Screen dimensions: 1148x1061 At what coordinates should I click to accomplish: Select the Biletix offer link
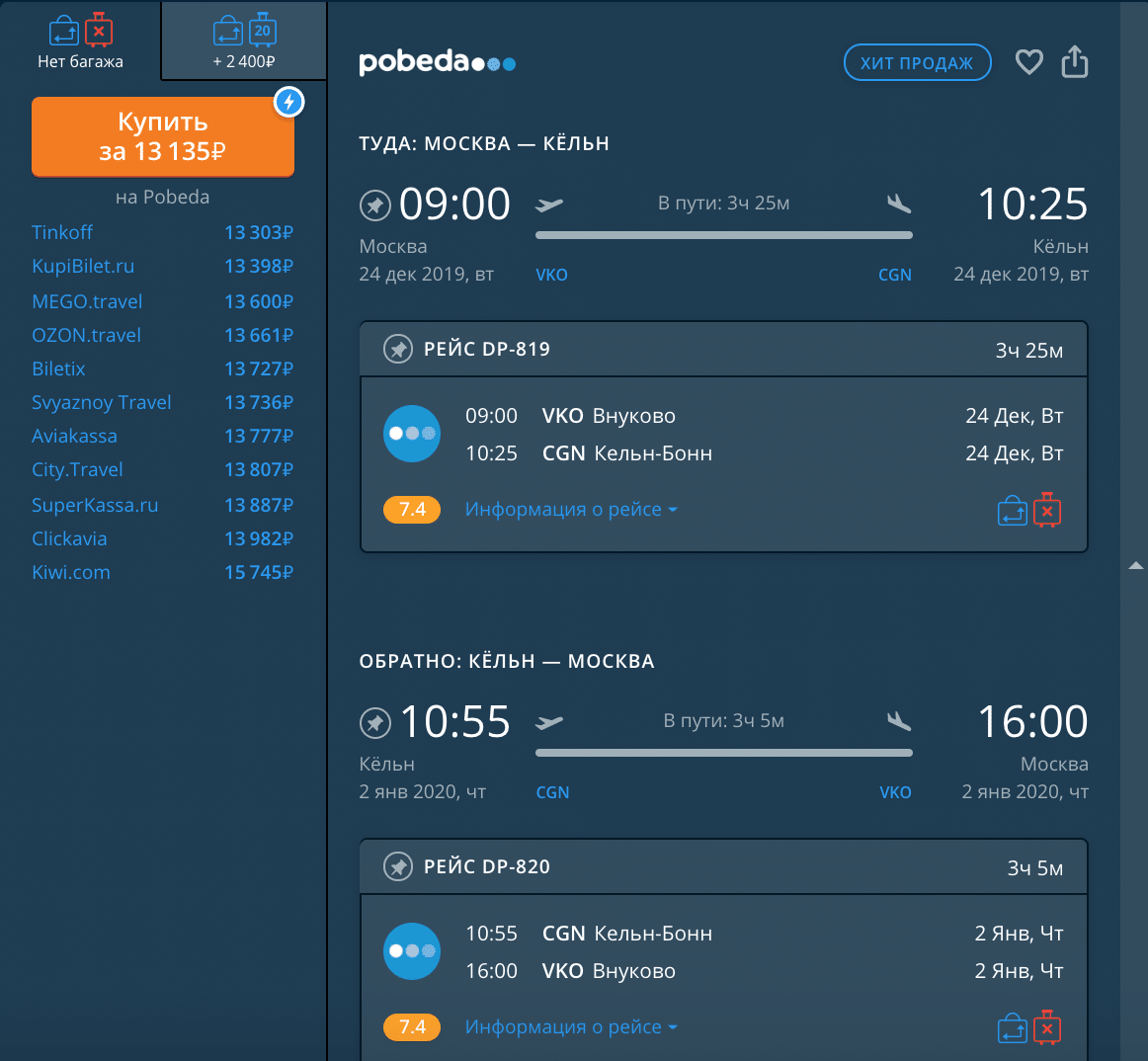point(163,368)
